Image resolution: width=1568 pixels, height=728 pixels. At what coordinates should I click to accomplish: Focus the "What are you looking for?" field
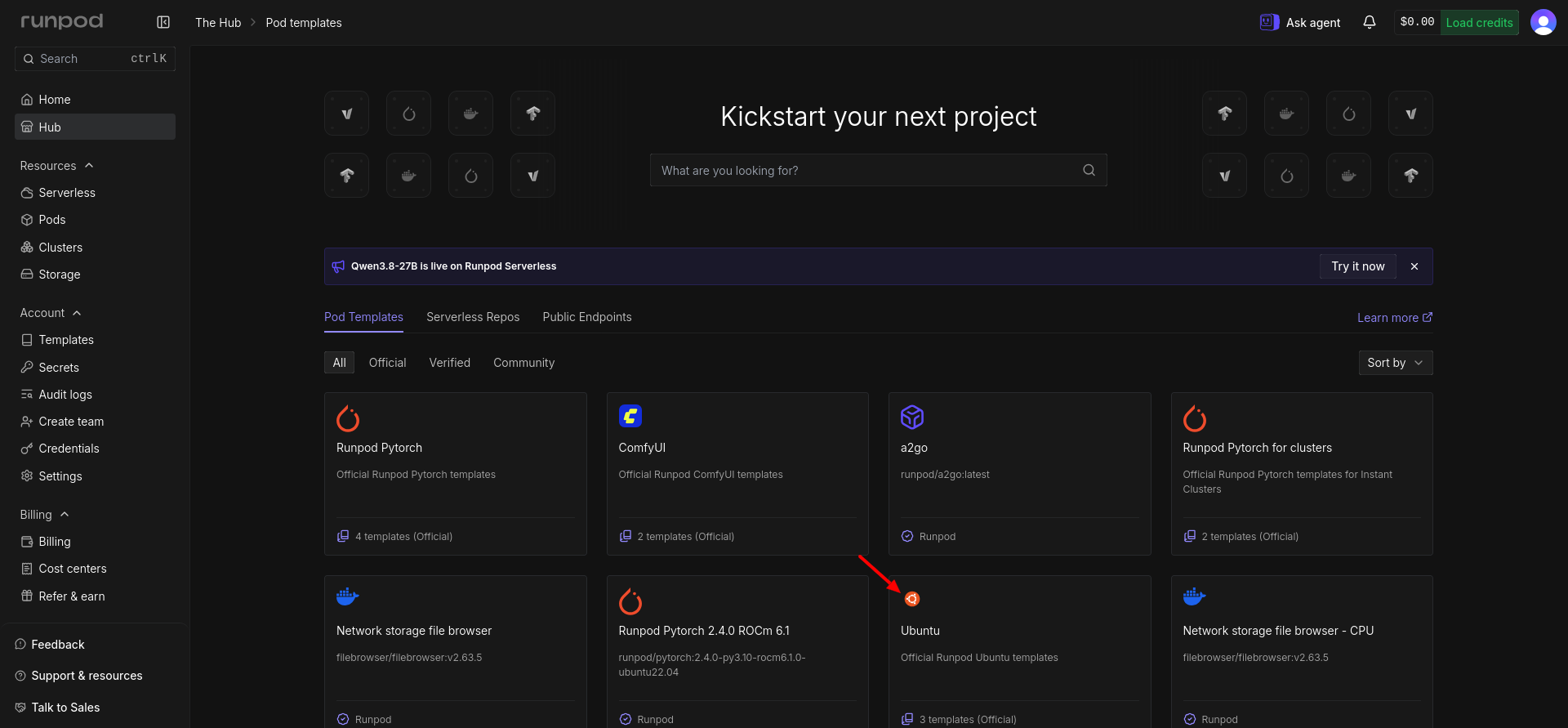879,170
